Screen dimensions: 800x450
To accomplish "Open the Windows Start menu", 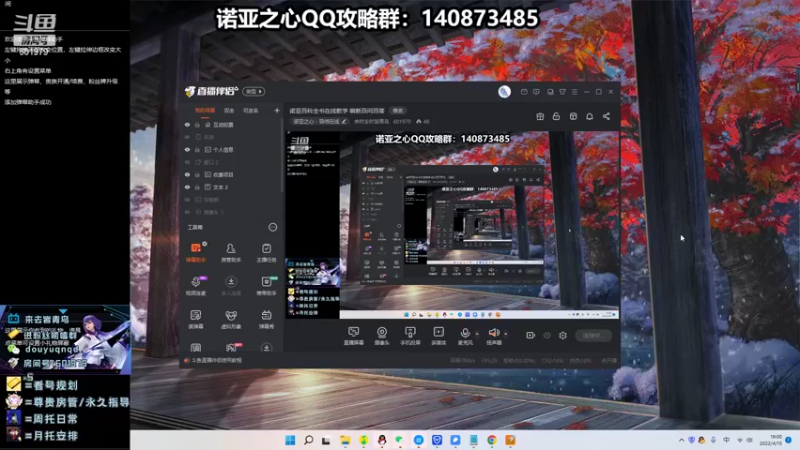I will tap(290, 440).
